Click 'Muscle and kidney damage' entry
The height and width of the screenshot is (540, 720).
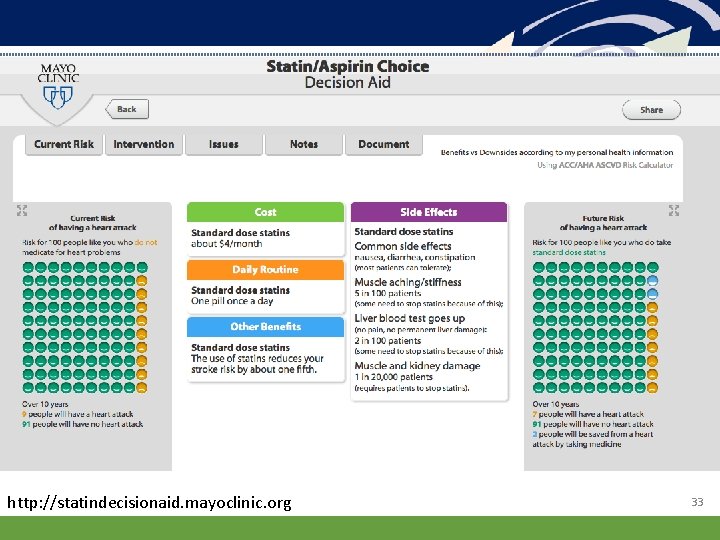tap(417, 366)
